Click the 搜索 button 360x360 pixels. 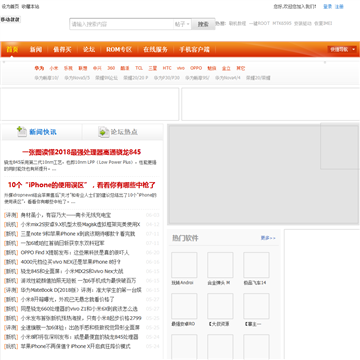(x=203, y=24)
